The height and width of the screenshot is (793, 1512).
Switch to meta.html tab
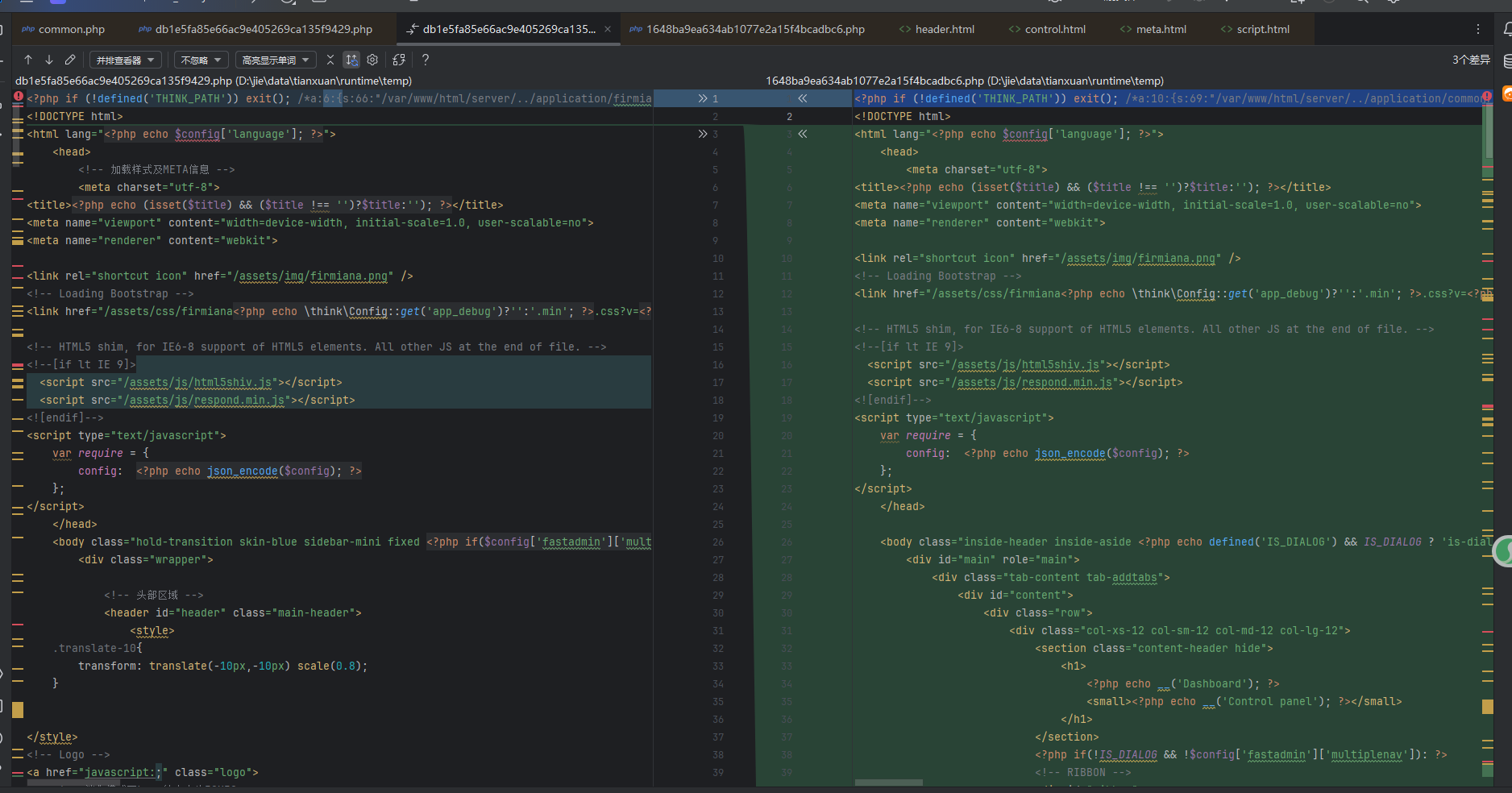click(1153, 29)
